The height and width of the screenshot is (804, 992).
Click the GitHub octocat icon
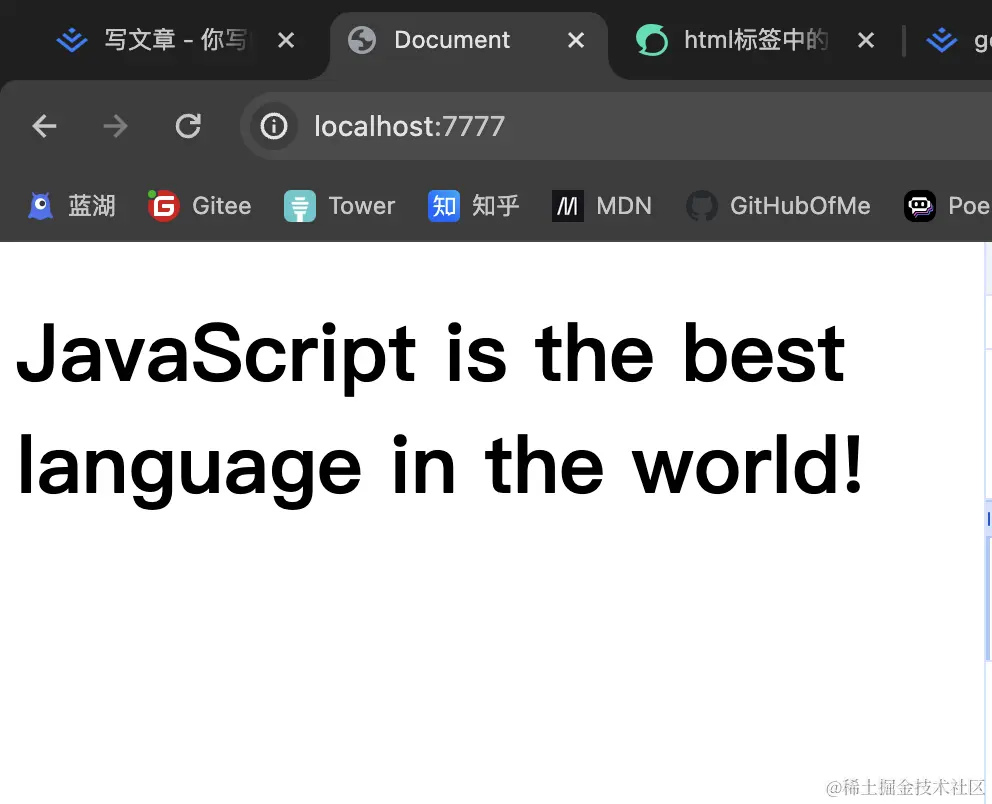(x=702, y=206)
